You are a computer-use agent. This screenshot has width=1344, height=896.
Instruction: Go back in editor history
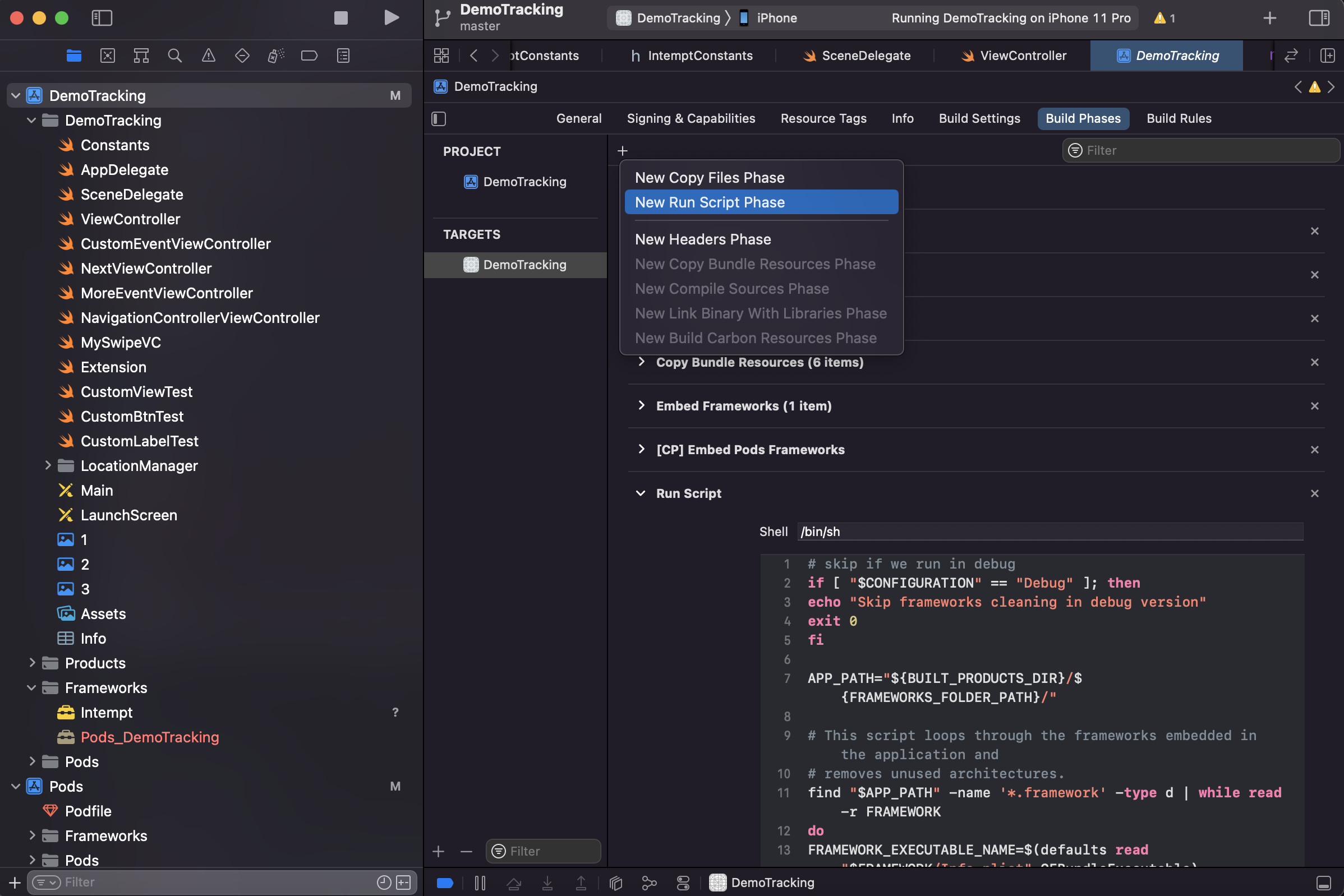(473, 56)
